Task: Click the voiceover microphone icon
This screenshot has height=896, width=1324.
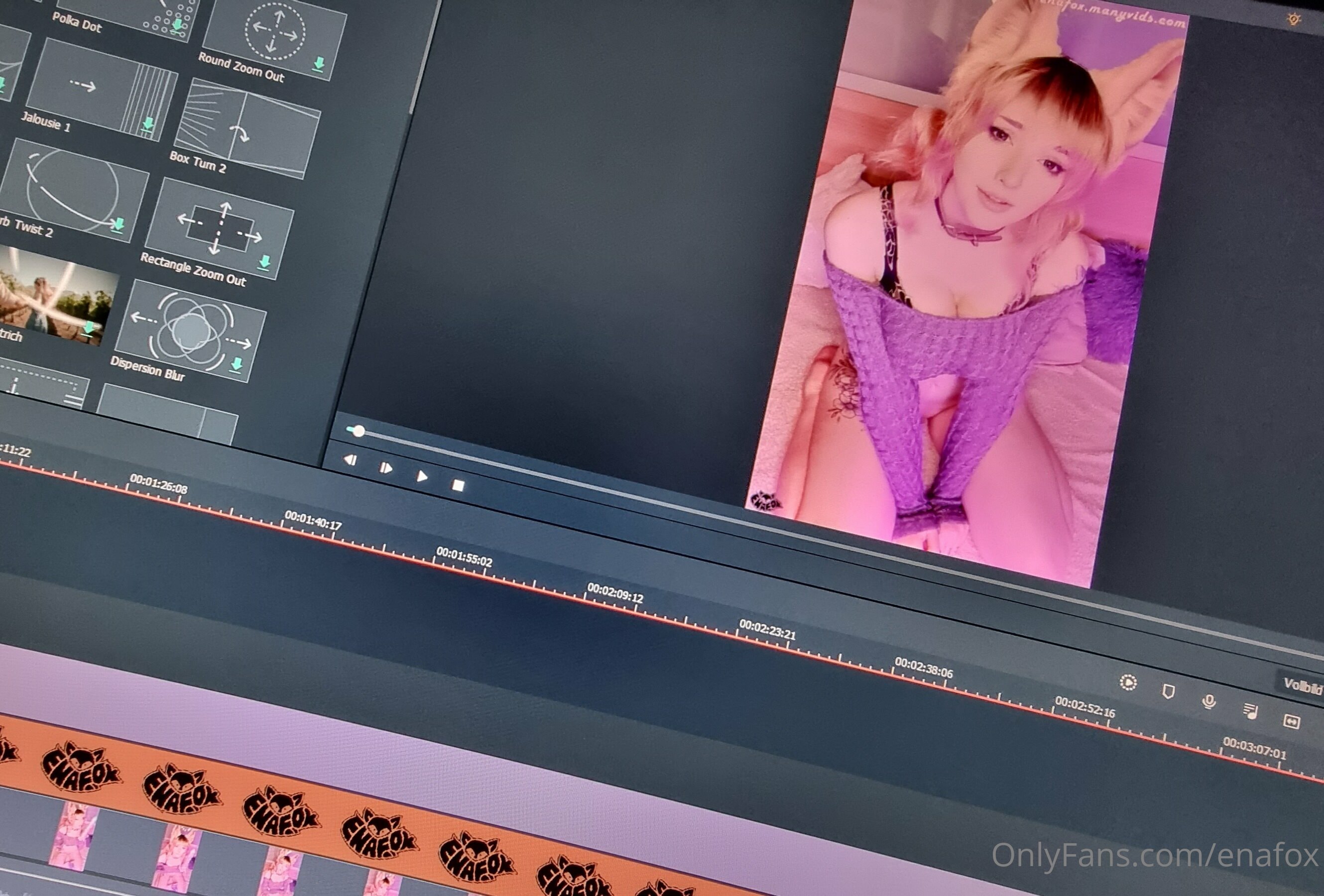Action: (x=1208, y=701)
